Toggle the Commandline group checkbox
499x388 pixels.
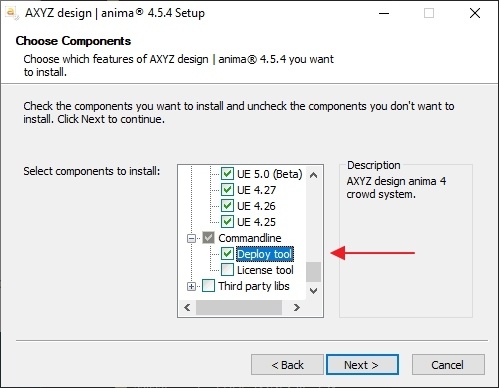[x=209, y=238]
